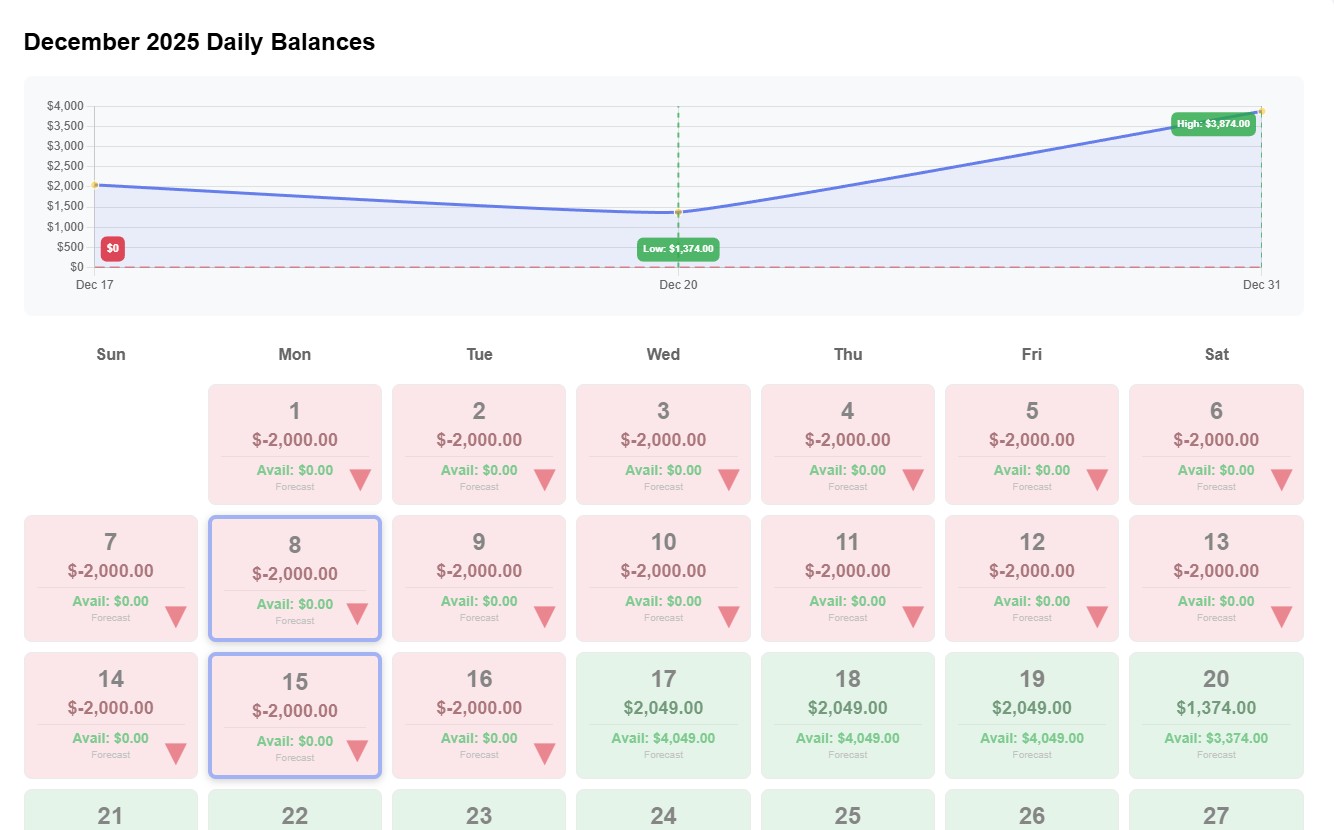Click the High: $3,874.00 chart label
This screenshot has height=830, width=1334.
point(1212,124)
